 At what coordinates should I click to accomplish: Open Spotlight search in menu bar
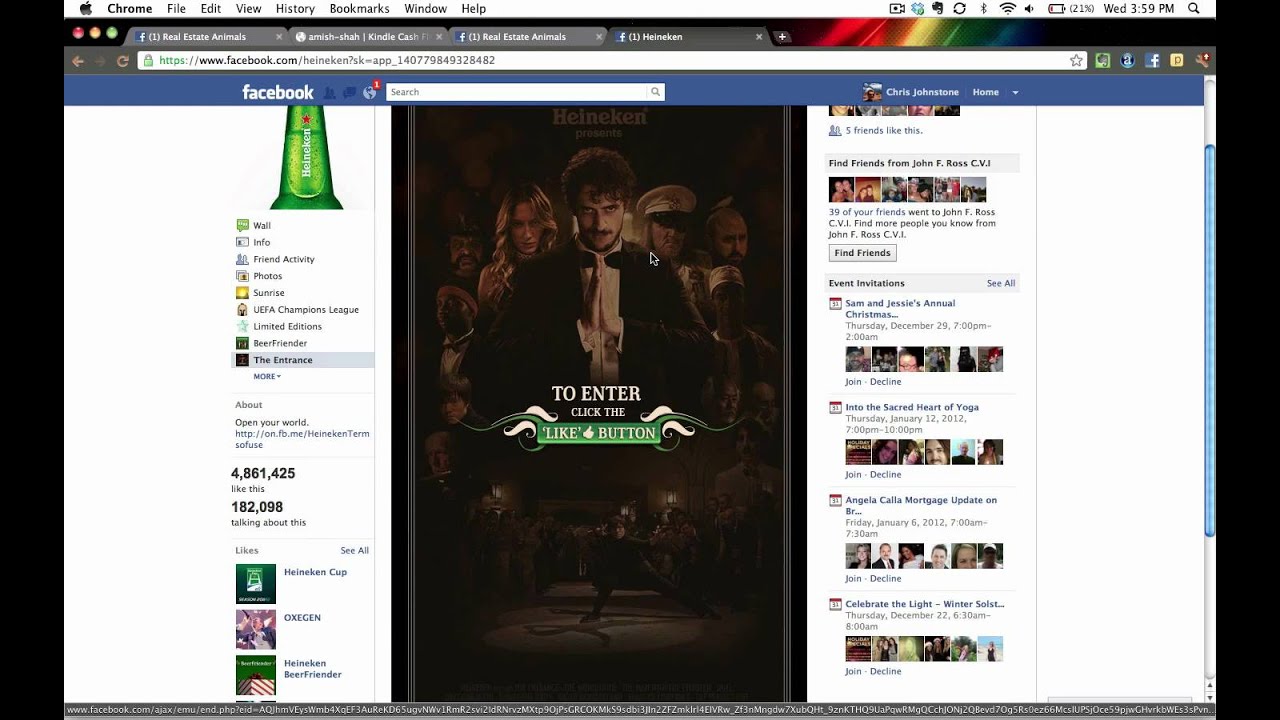[1194, 9]
